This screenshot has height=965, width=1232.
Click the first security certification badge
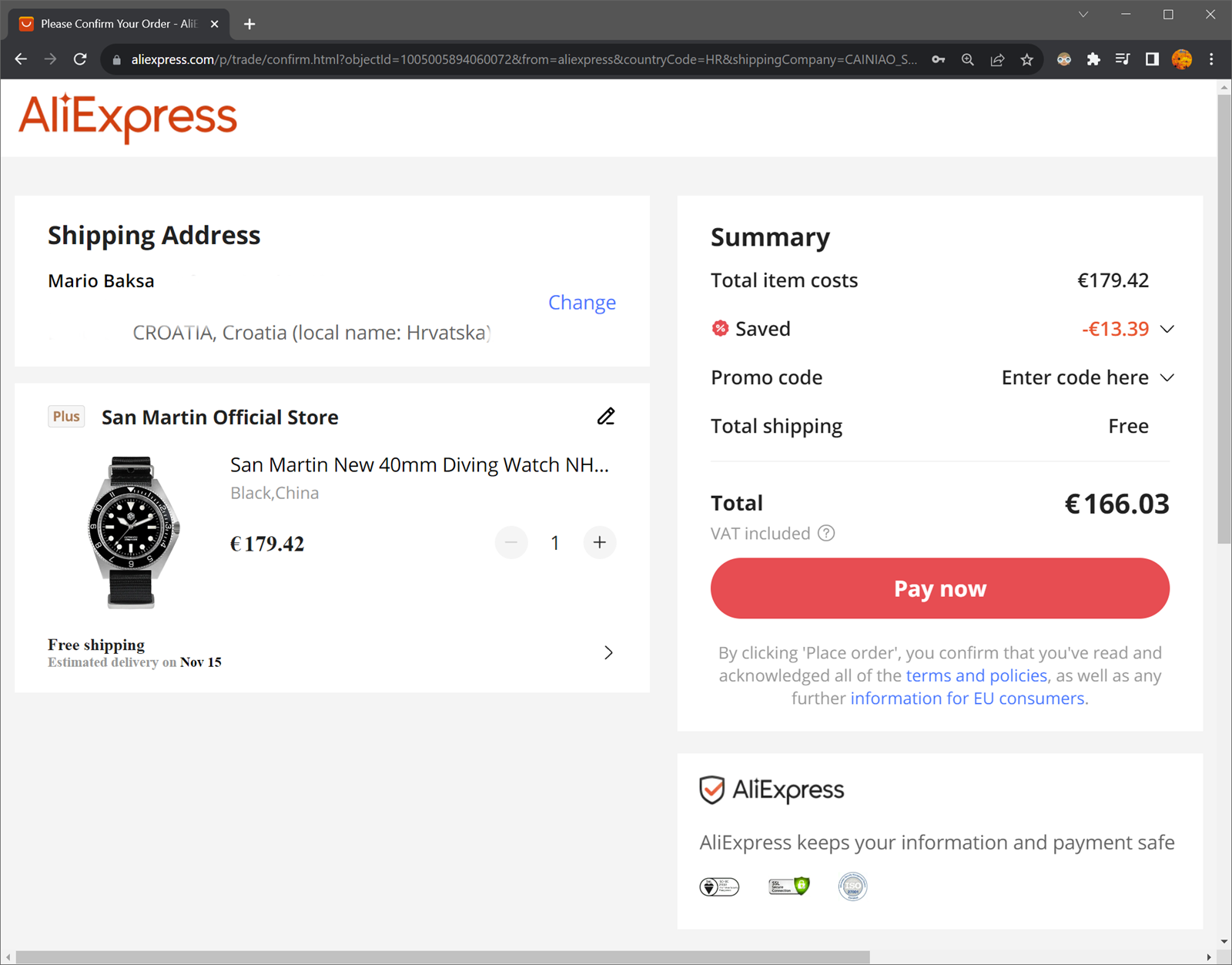719,886
